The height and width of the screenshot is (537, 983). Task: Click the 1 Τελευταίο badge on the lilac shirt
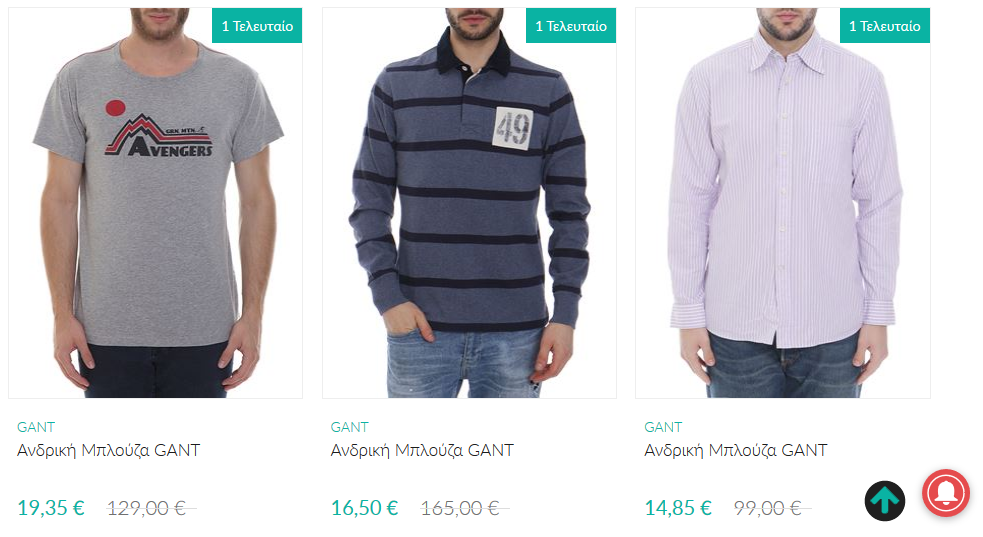[x=885, y=26]
